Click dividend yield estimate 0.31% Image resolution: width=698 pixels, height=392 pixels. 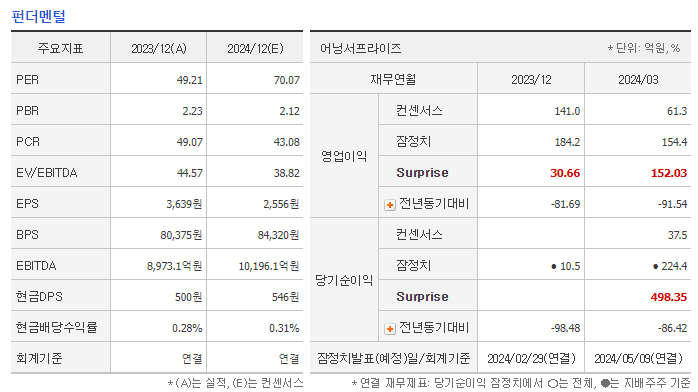pos(284,328)
